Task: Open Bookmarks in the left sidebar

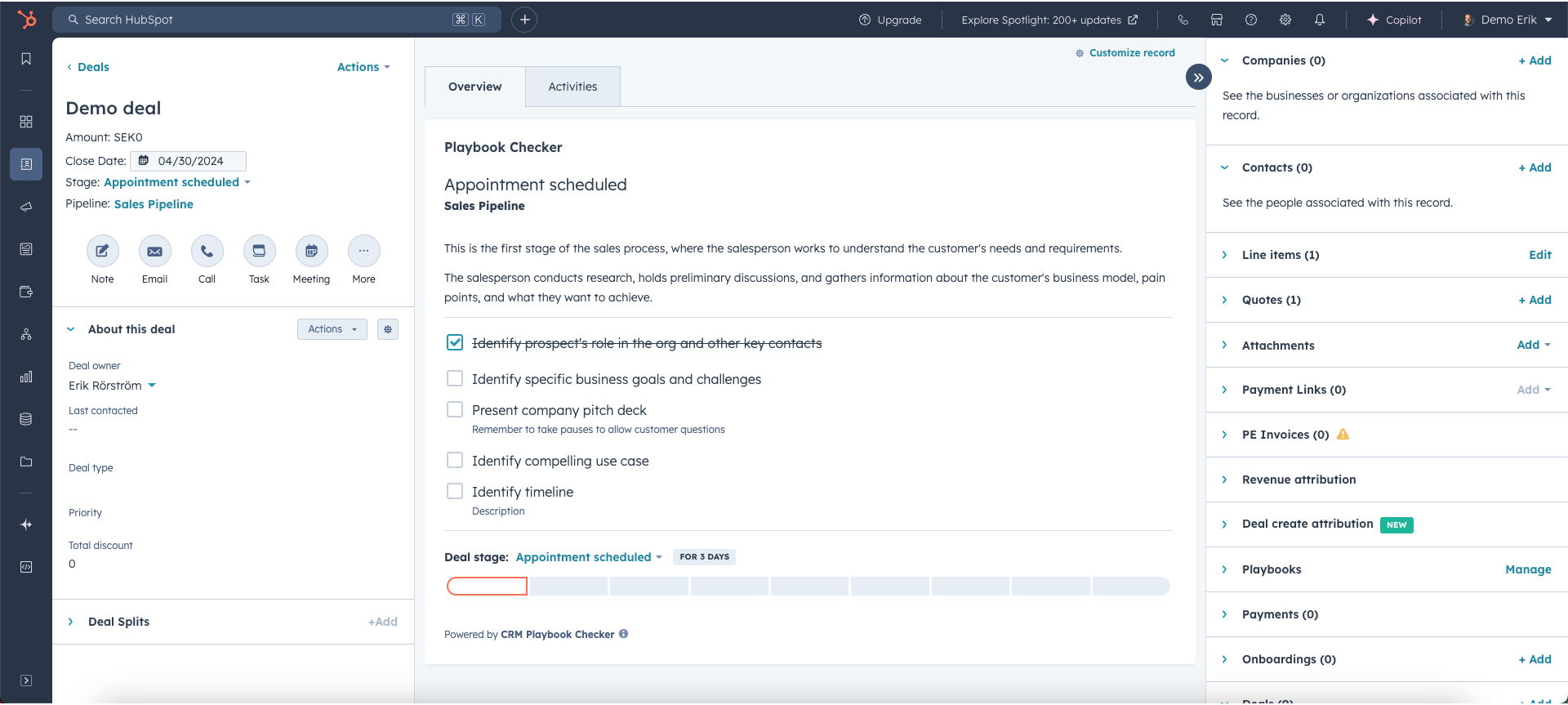Action: [26, 59]
